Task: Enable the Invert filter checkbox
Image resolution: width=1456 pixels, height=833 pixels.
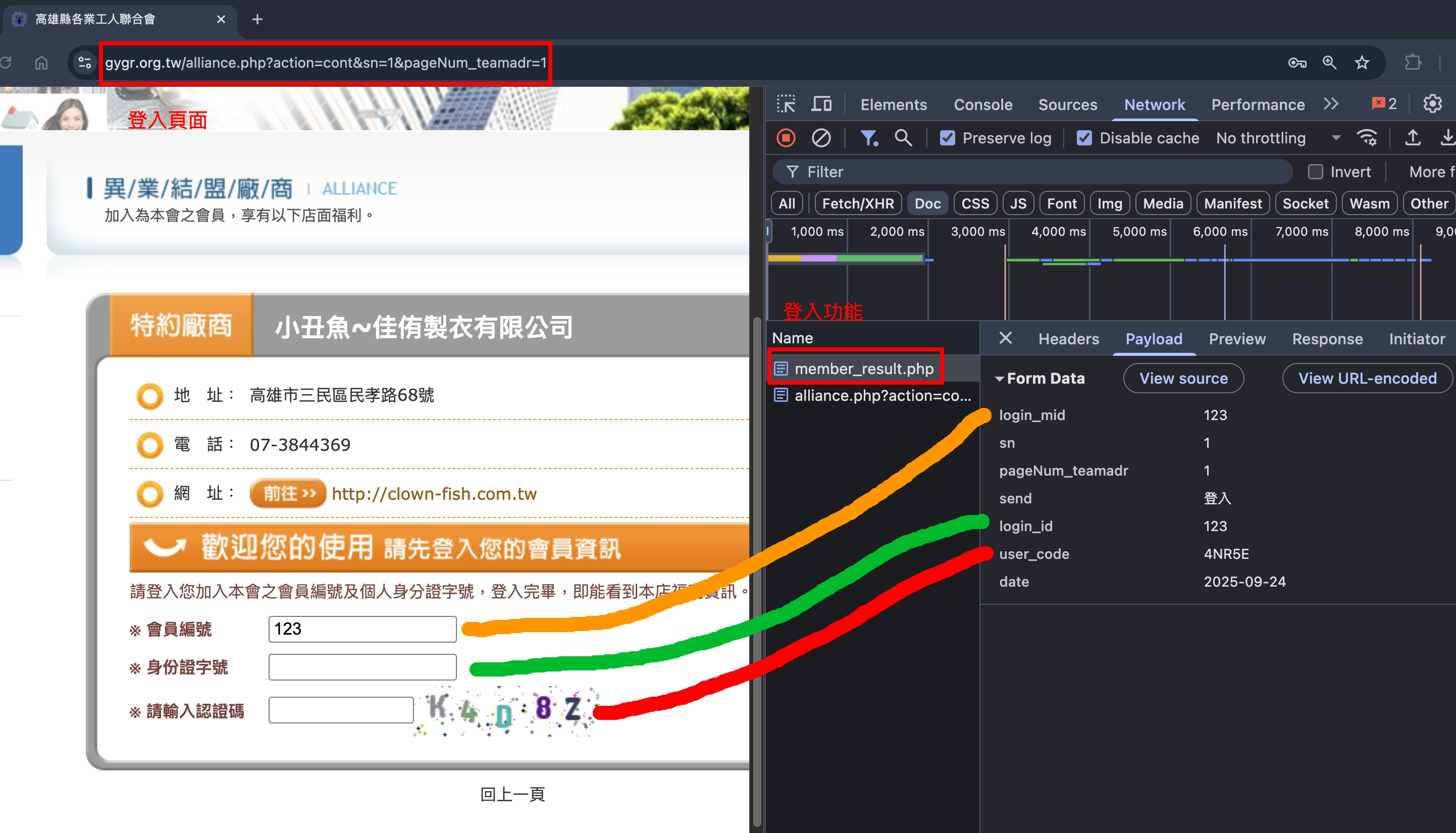Action: point(1315,172)
